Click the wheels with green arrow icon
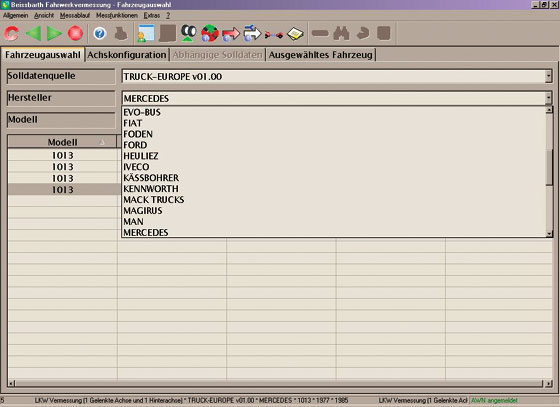560x407 pixels. (x=189, y=34)
